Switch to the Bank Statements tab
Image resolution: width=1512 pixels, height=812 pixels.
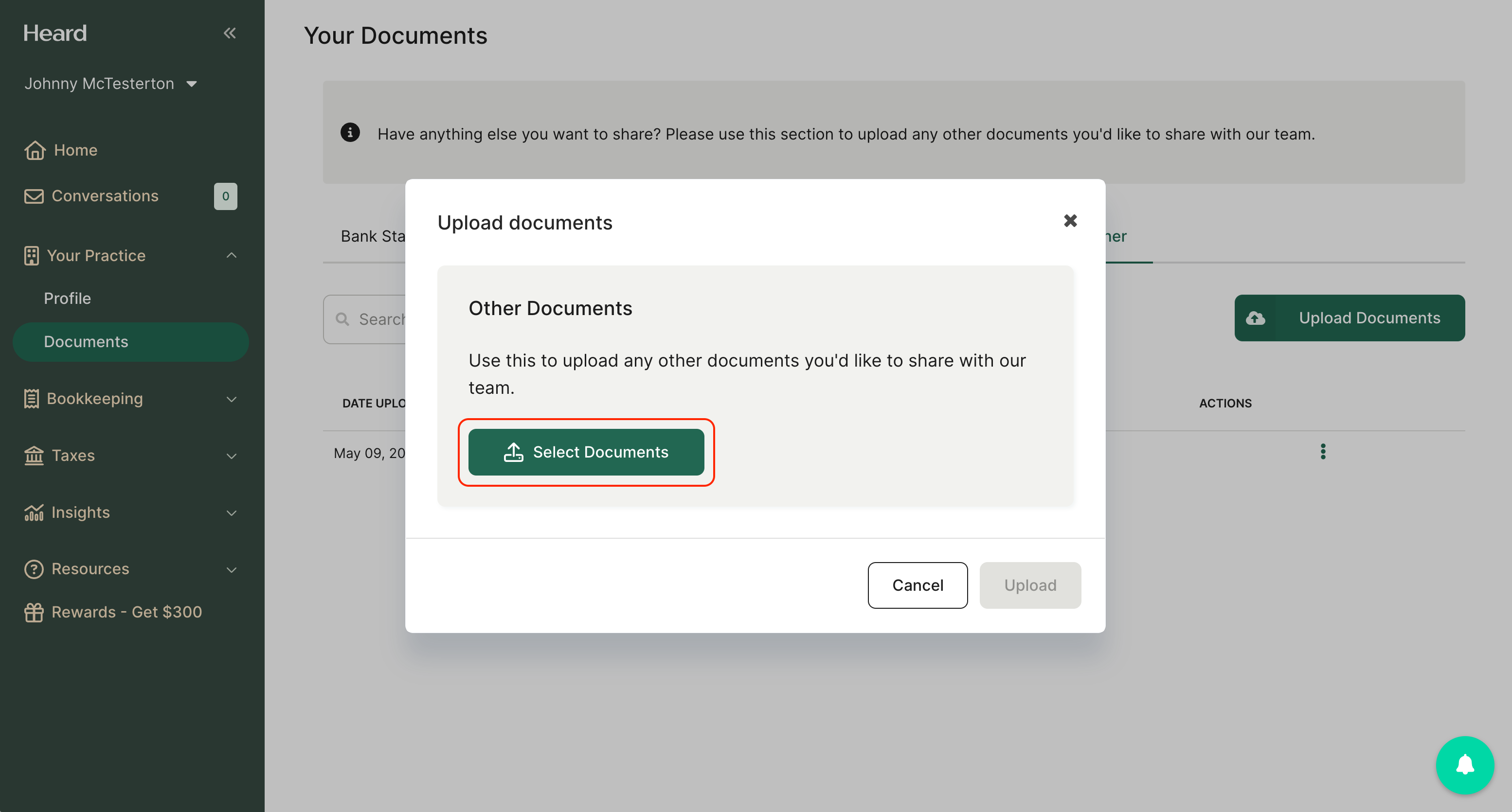tap(374, 236)
